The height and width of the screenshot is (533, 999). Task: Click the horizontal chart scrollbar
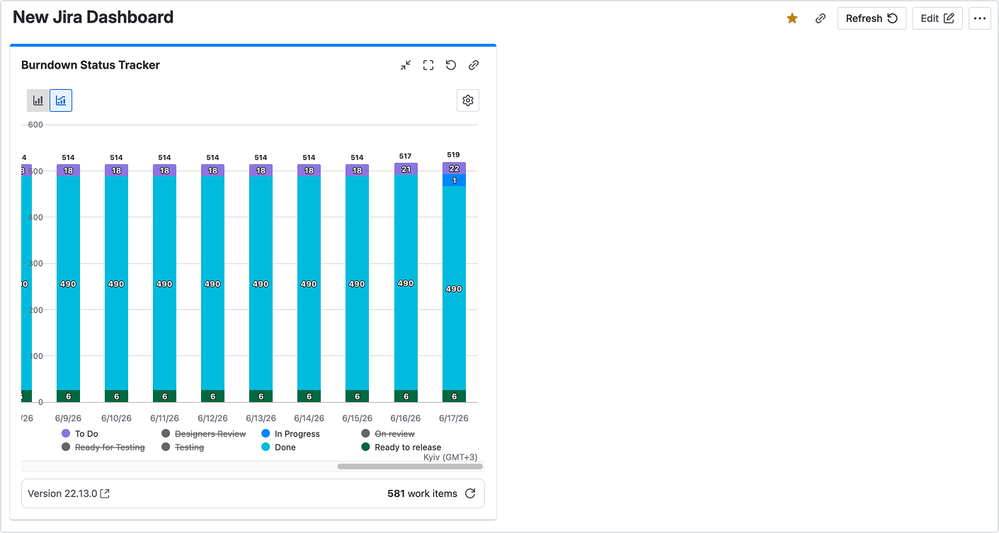410,466
